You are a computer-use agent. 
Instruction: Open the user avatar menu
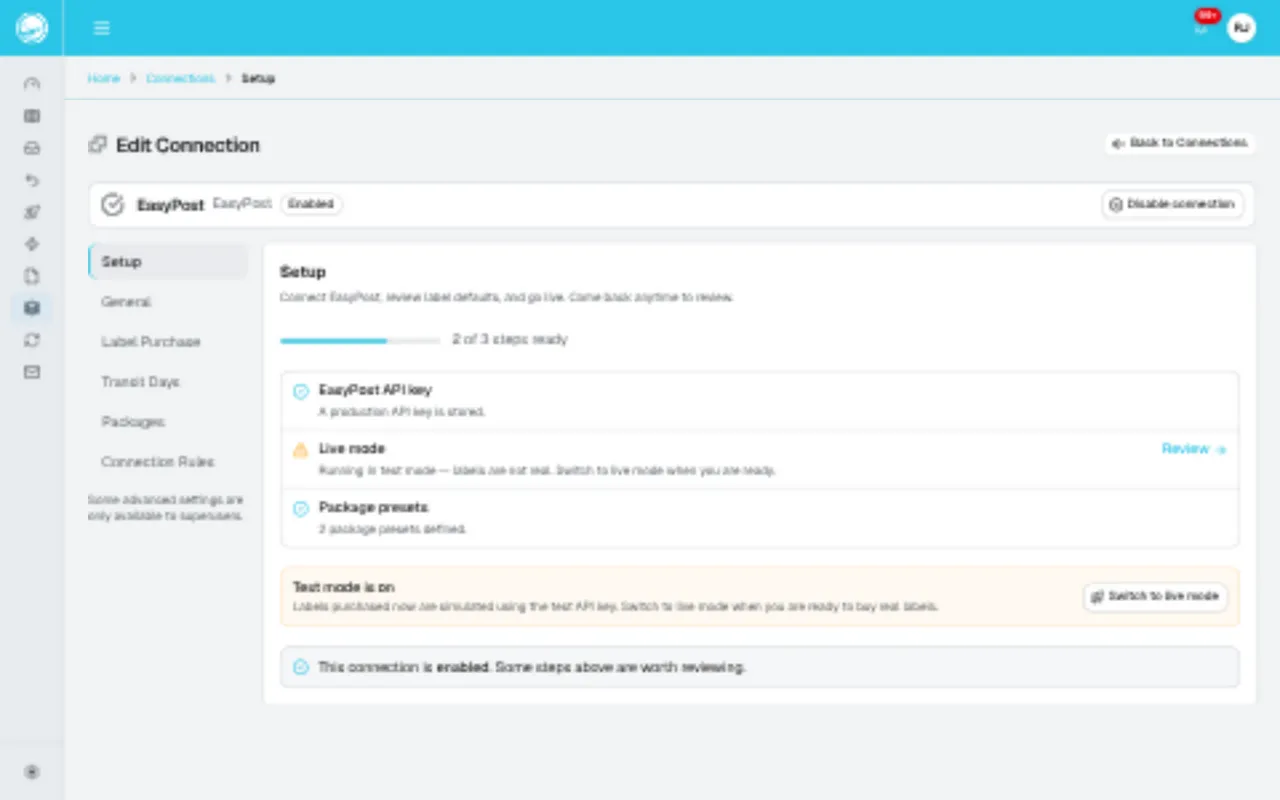1241,28
